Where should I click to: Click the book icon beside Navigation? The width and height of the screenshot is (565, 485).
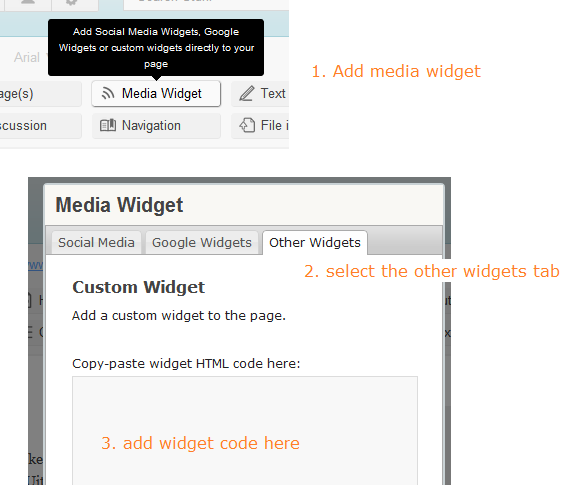click(108, 125)
